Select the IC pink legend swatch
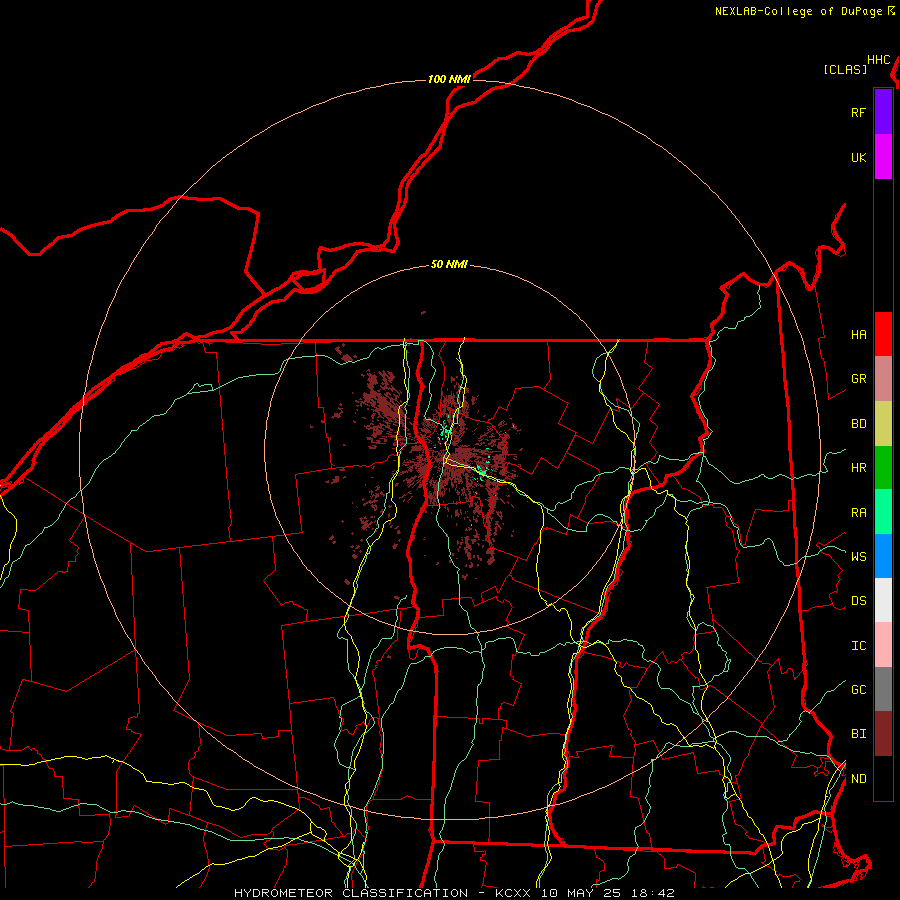Screen dimensions: 900x900 tap(883, 645)
